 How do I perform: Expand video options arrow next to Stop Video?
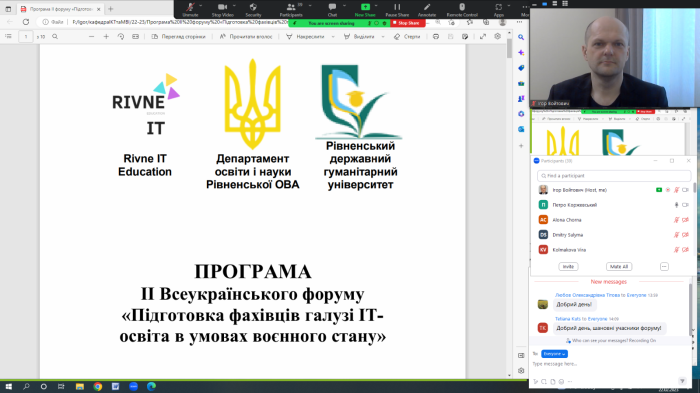click(x=234, y=6)
